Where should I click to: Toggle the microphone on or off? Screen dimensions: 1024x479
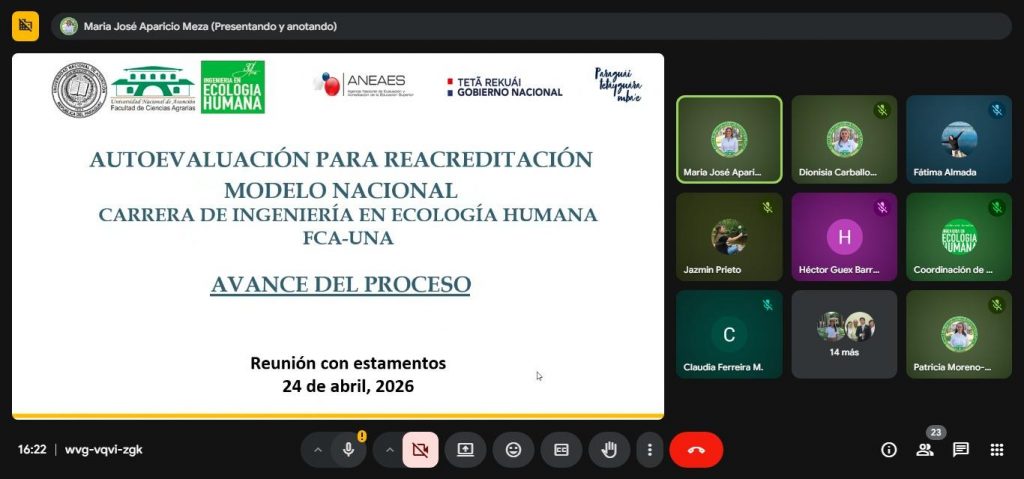click(x=349, y=450)
